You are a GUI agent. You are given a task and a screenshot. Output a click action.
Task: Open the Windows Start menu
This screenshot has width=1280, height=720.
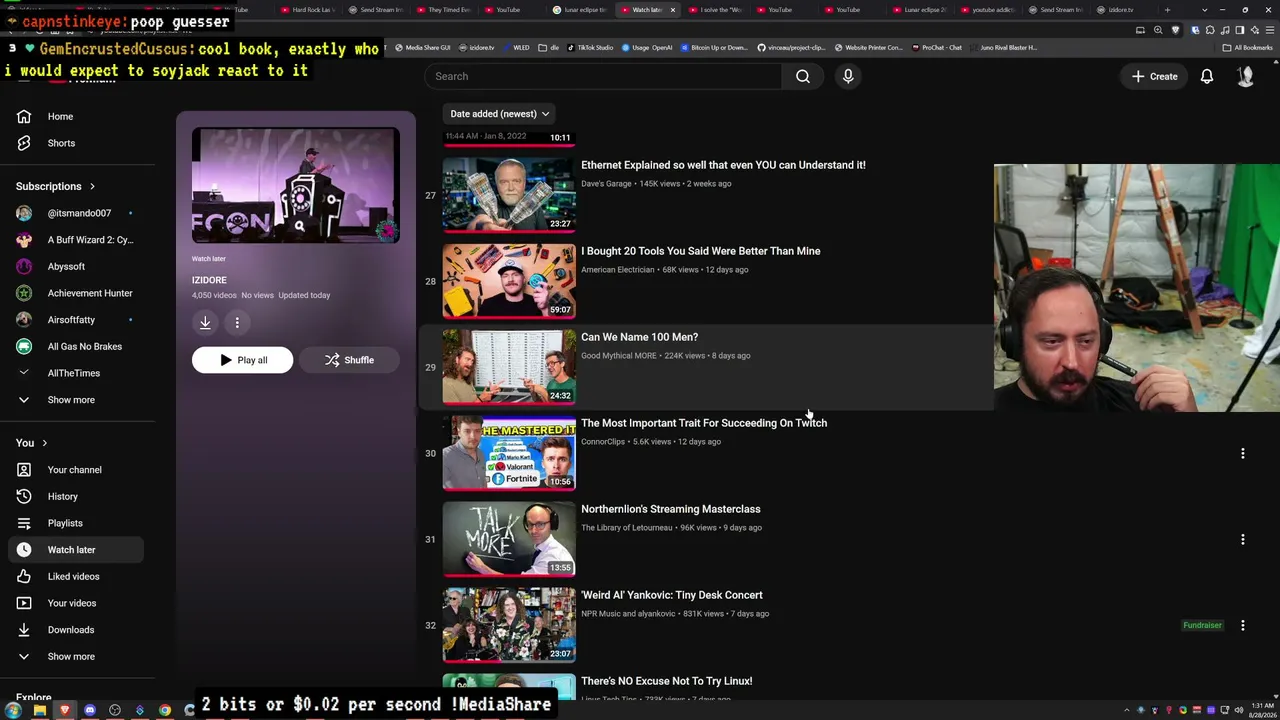coord(13,710)
